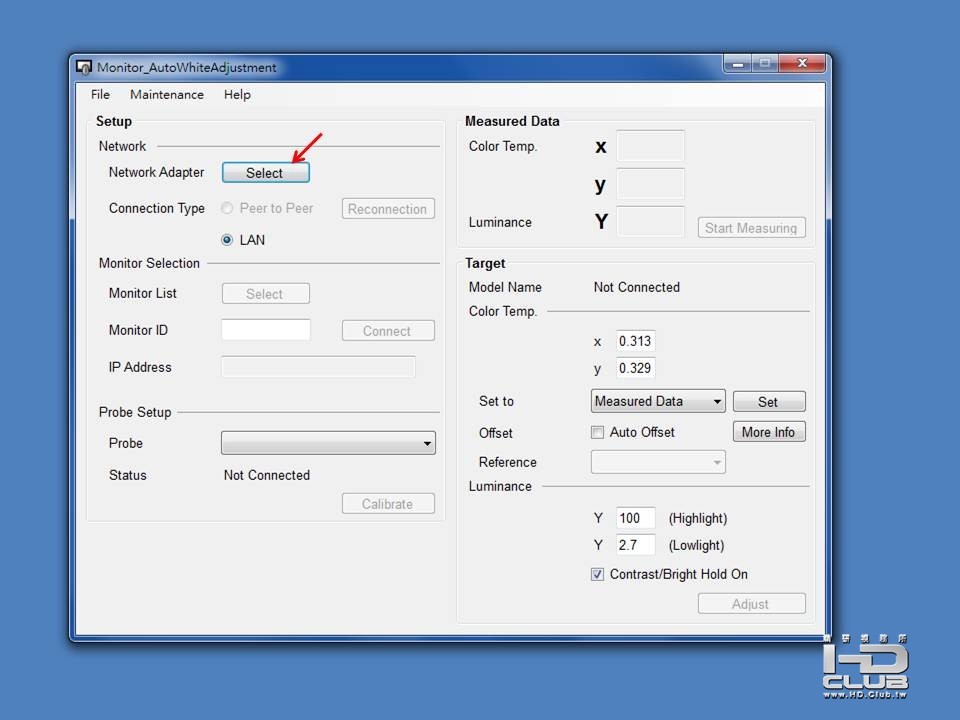This screenshot has width=960, height=720.
Task: Edit target y field showing 0.329
Action: 636,368
